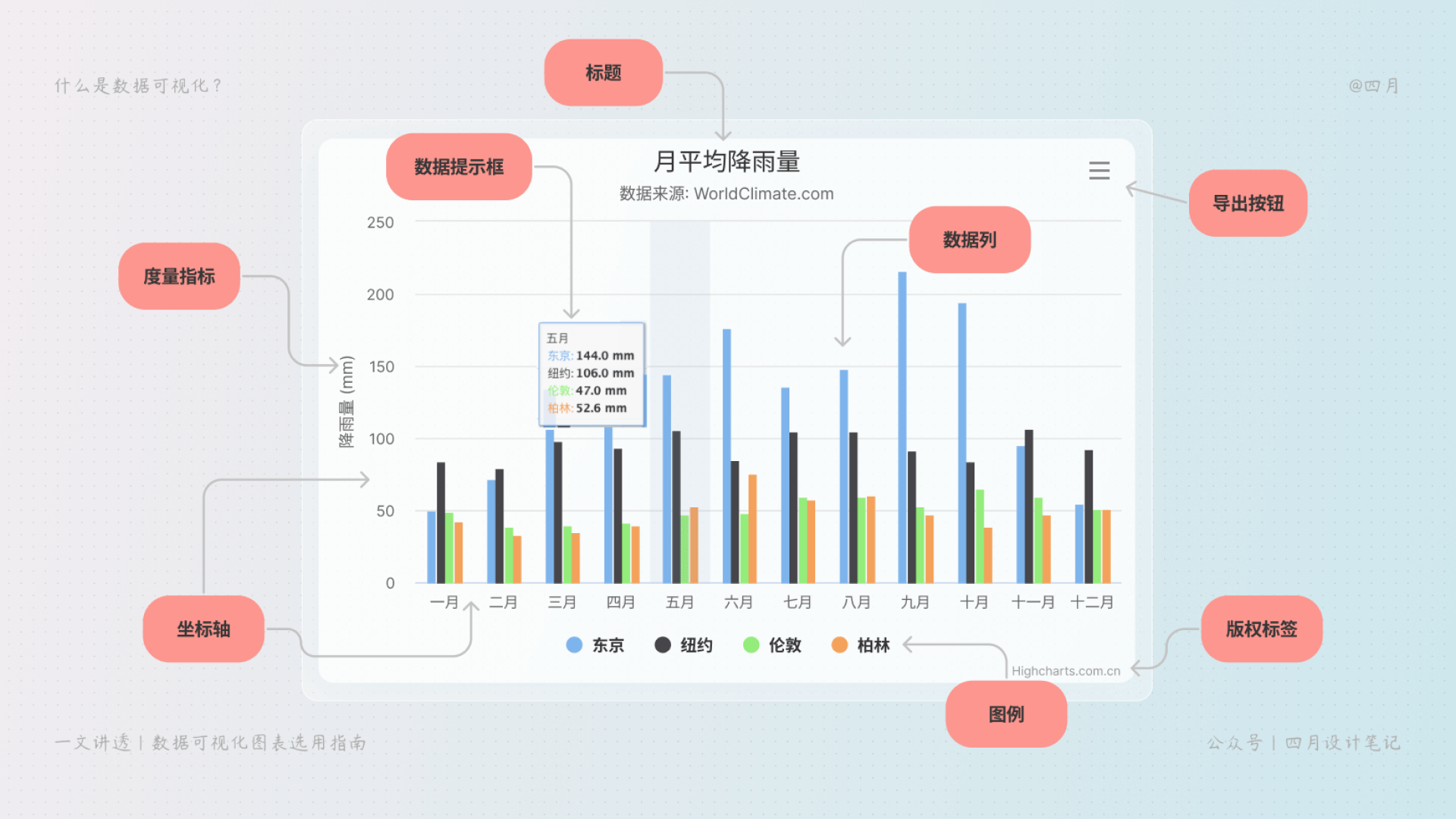Click the 九月 x-axis label

915,603
